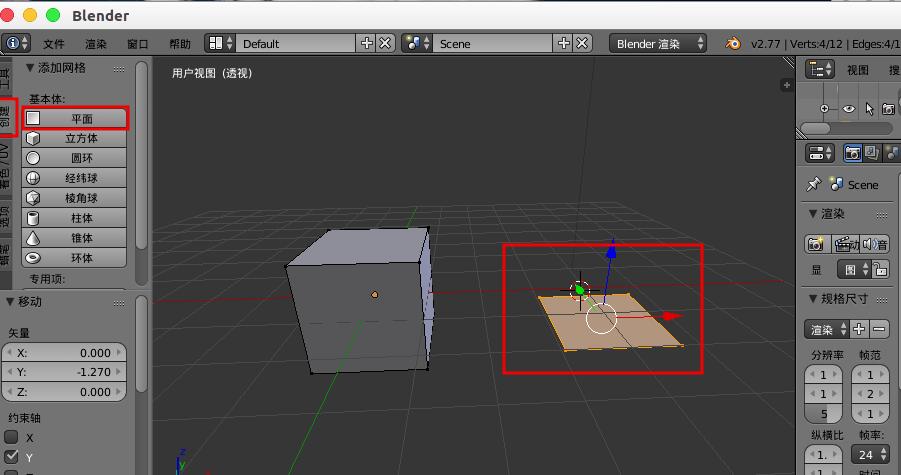Switch to the 创建 tool shelf tab
Screen dimensions: 901x475
coord(5,117)
